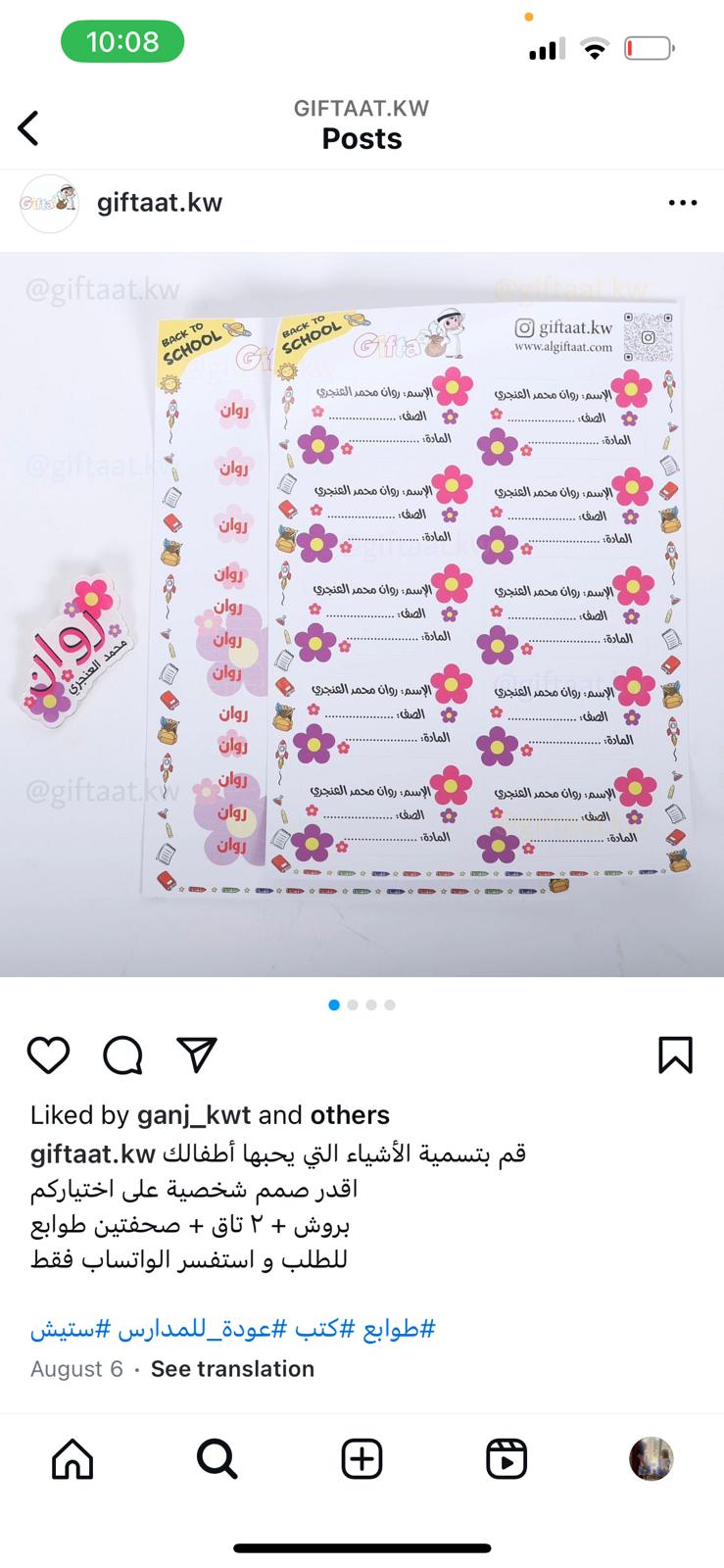Screen dimensions: 724x1568
Task: Tap the giftaat.kw username in the post header
Action: (x=160, y=203)
